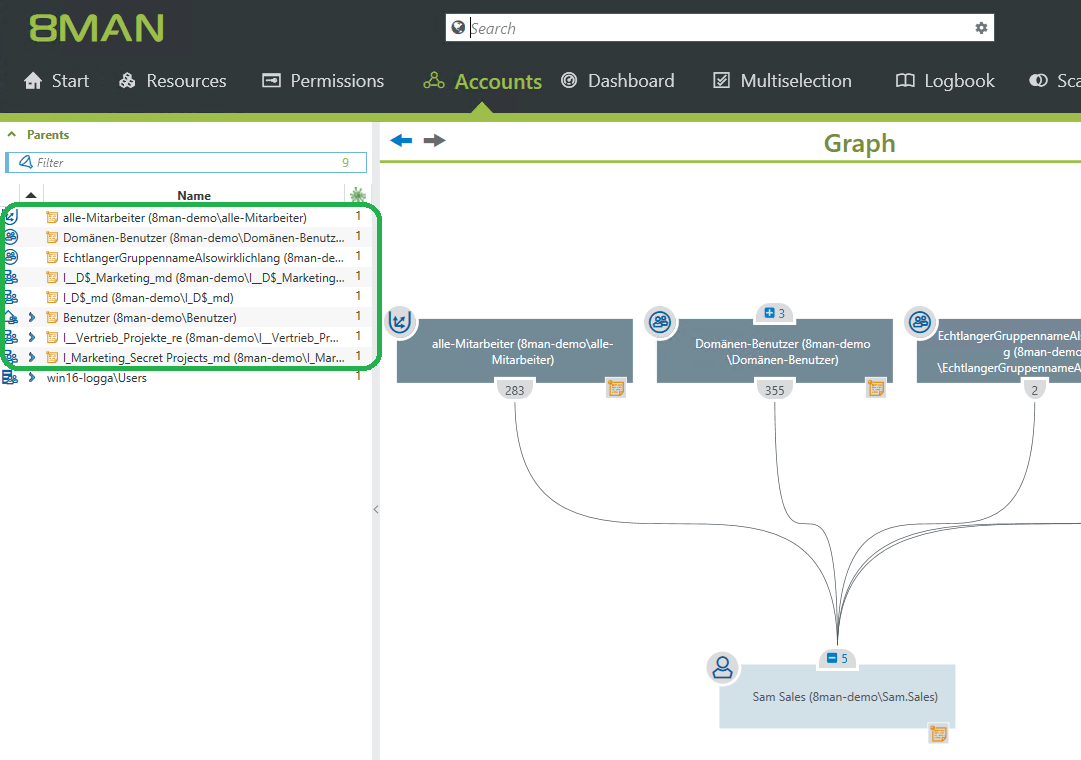
Task: Select the I_Marketing_Secret Projects_md row
Action: [185, 357]
